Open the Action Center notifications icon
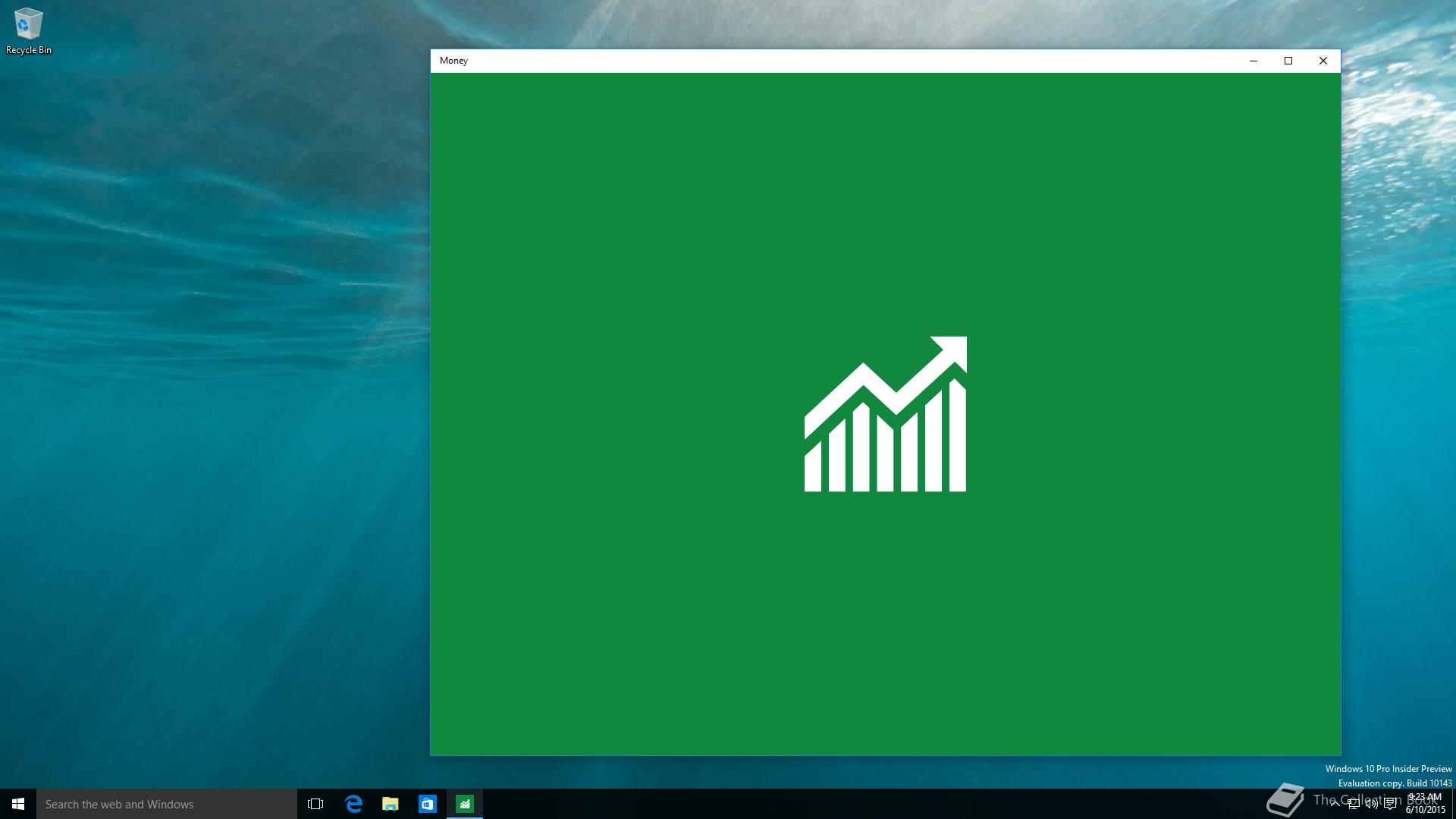Screen dimensions: 1456x819 point(1390,804)
